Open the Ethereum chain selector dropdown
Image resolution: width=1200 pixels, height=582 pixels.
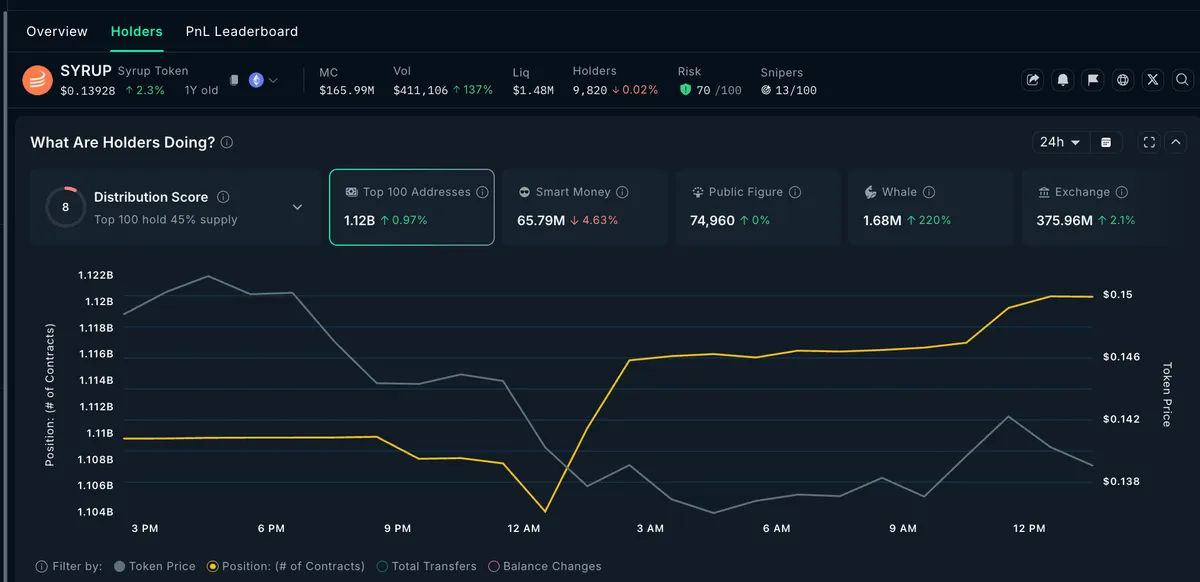point(263,80)
